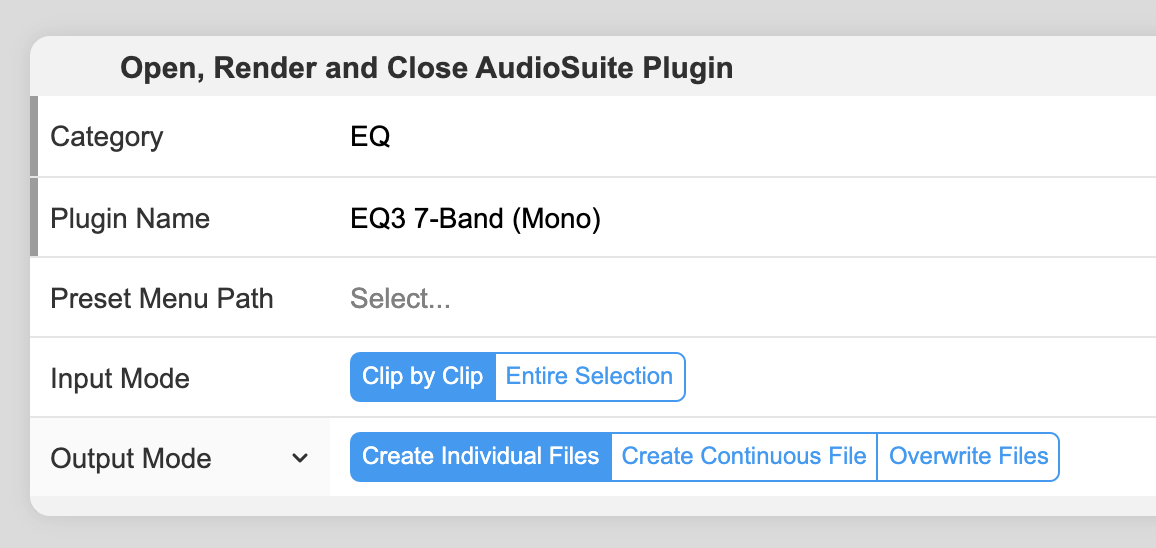
Task: Choose Create Individual Files output mode
Action: (480, 457)
